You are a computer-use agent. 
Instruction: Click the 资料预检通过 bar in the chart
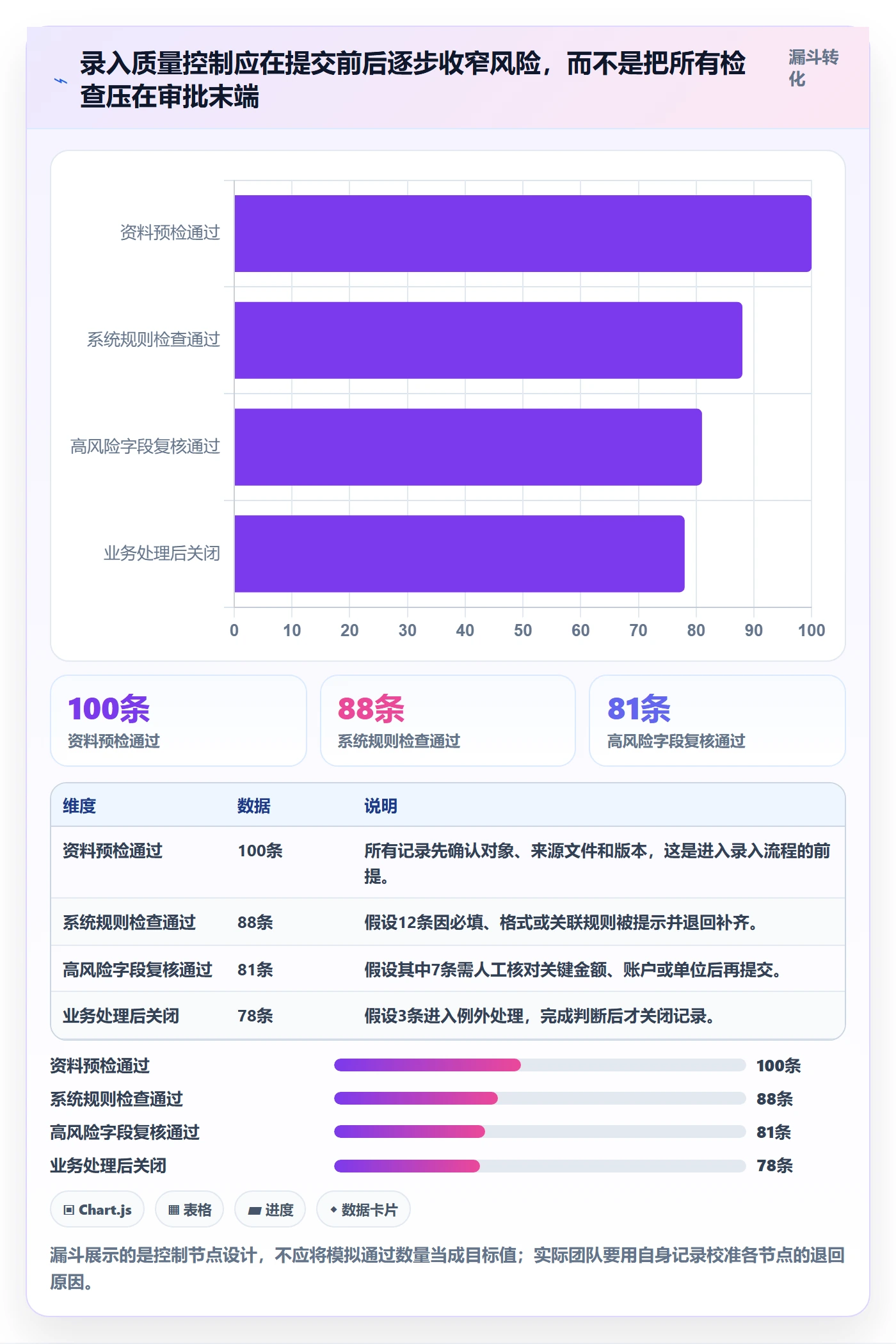coord(523,234)
